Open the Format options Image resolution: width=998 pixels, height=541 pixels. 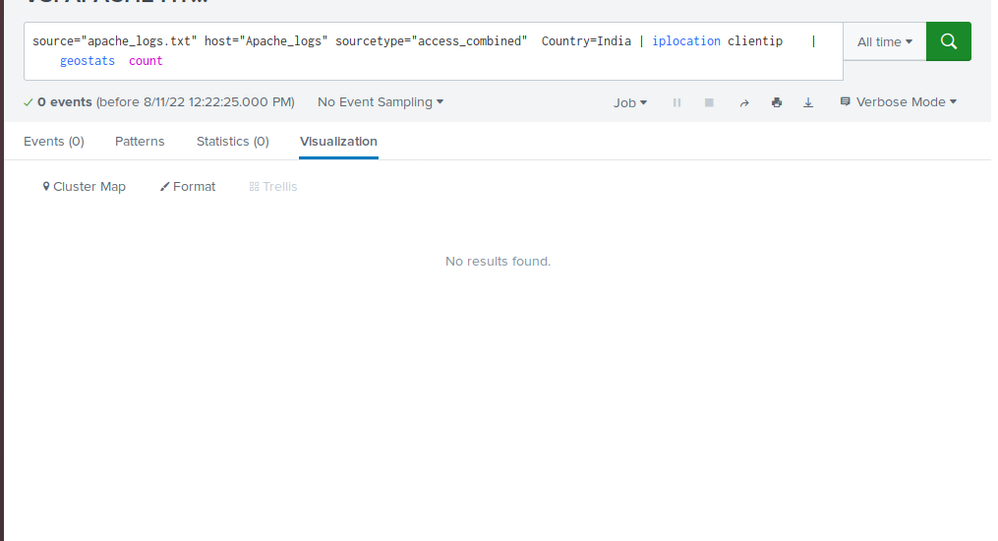[x=188, y=187]
